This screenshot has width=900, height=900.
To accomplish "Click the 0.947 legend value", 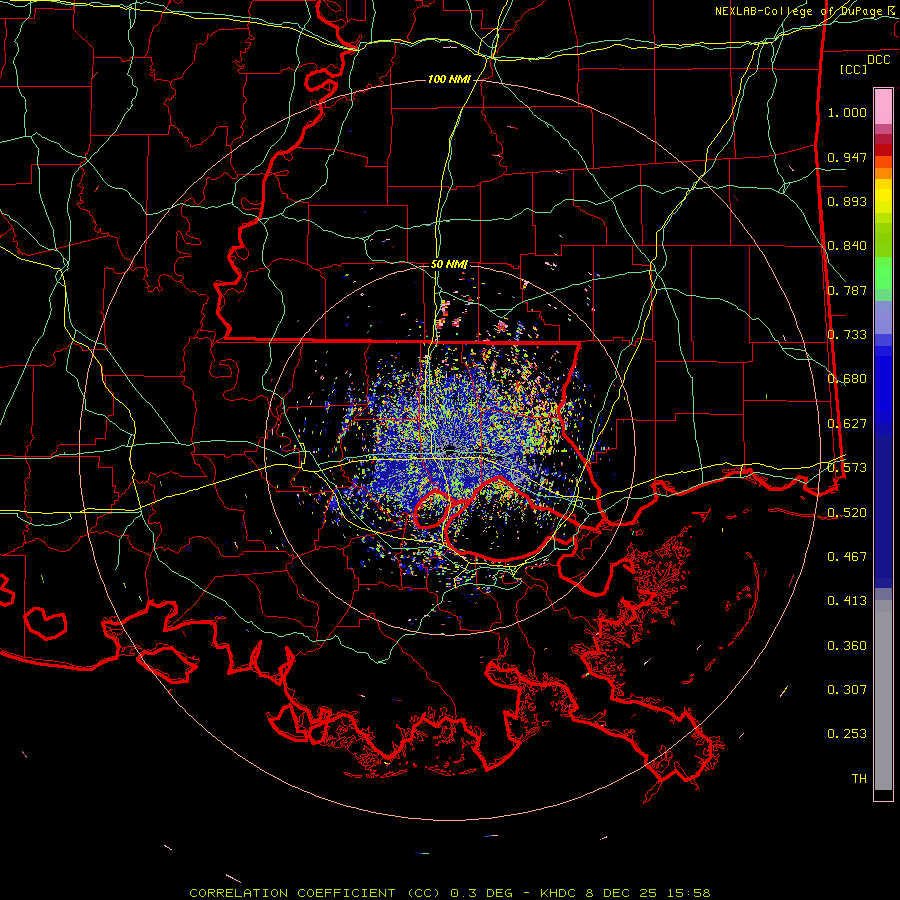I will tap(847, 157).
